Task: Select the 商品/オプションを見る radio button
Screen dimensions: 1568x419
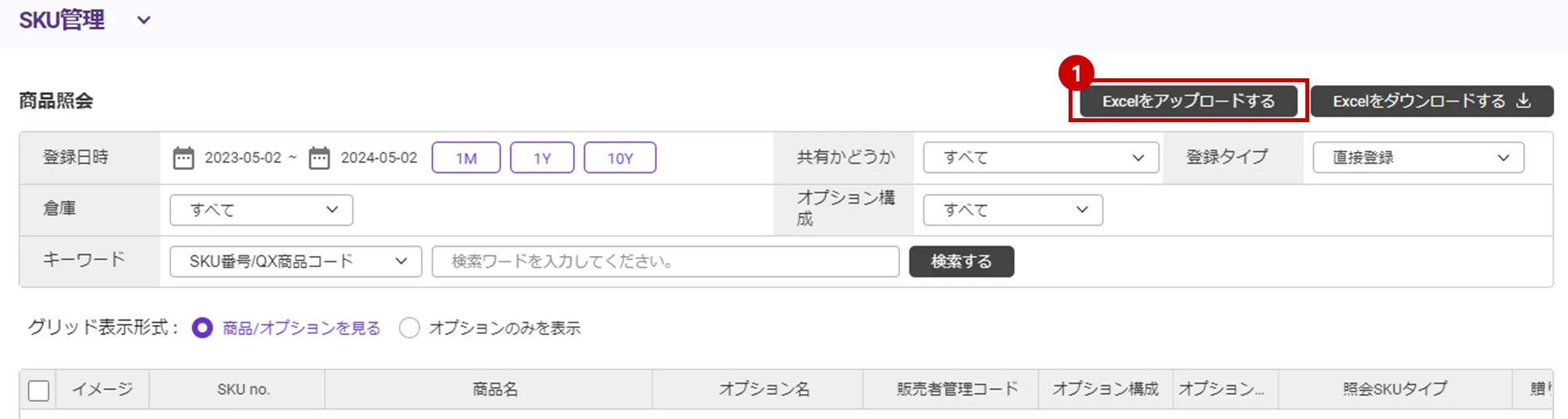Action: (x=202, y=328)
